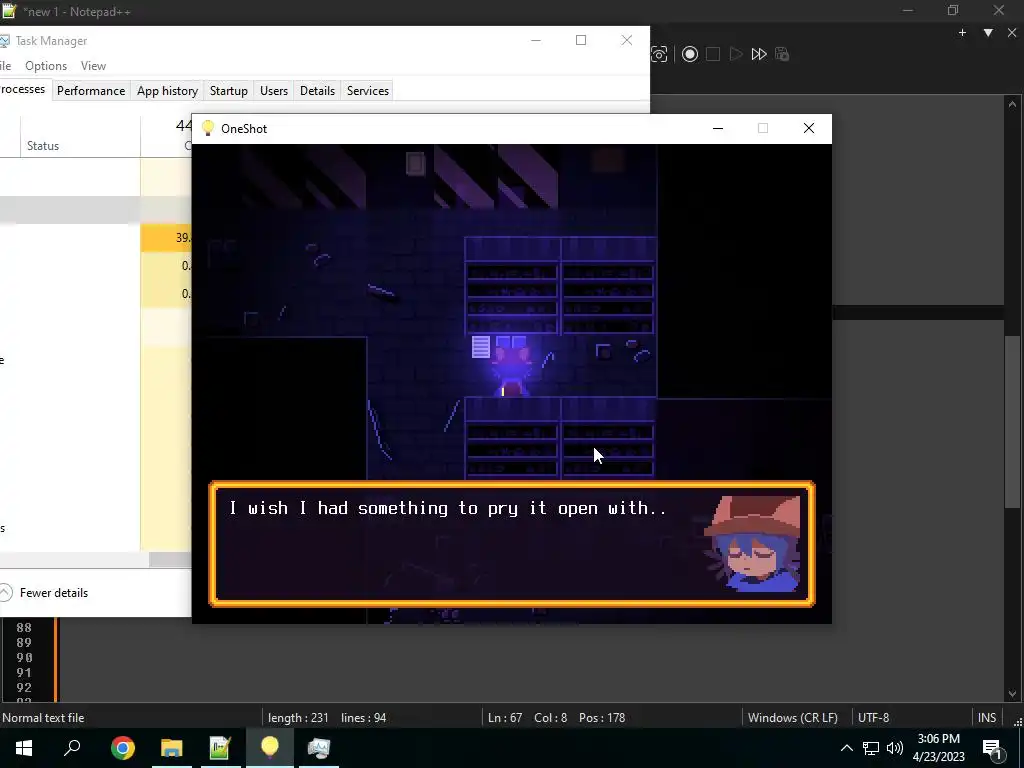Sort by the Status column header

(x=43, y=146)
